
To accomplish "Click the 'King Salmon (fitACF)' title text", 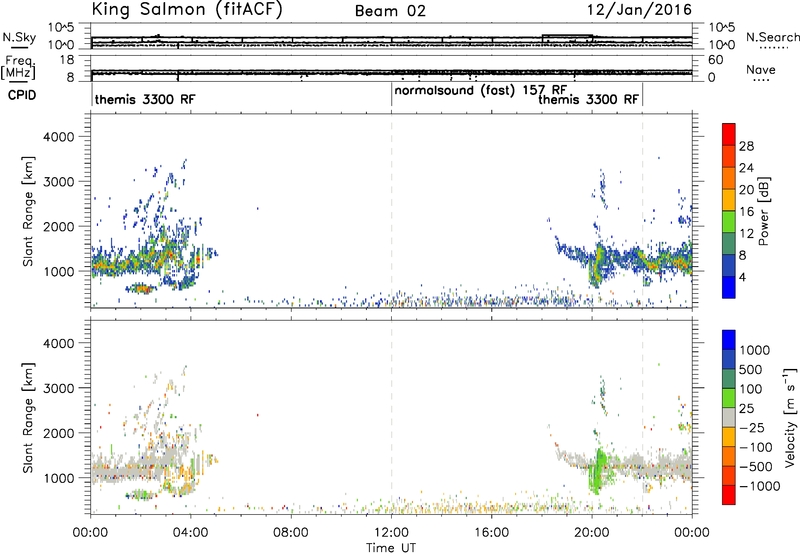I will click(x=187, y=10).
